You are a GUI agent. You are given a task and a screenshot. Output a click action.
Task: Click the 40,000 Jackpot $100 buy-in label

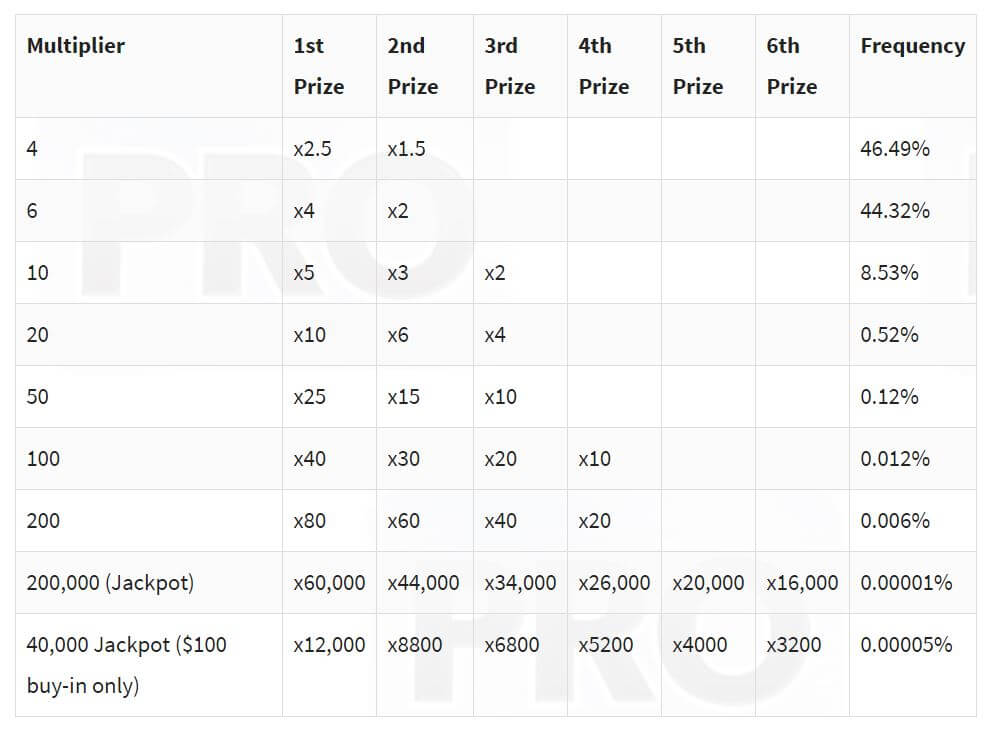tap(127, 665)
